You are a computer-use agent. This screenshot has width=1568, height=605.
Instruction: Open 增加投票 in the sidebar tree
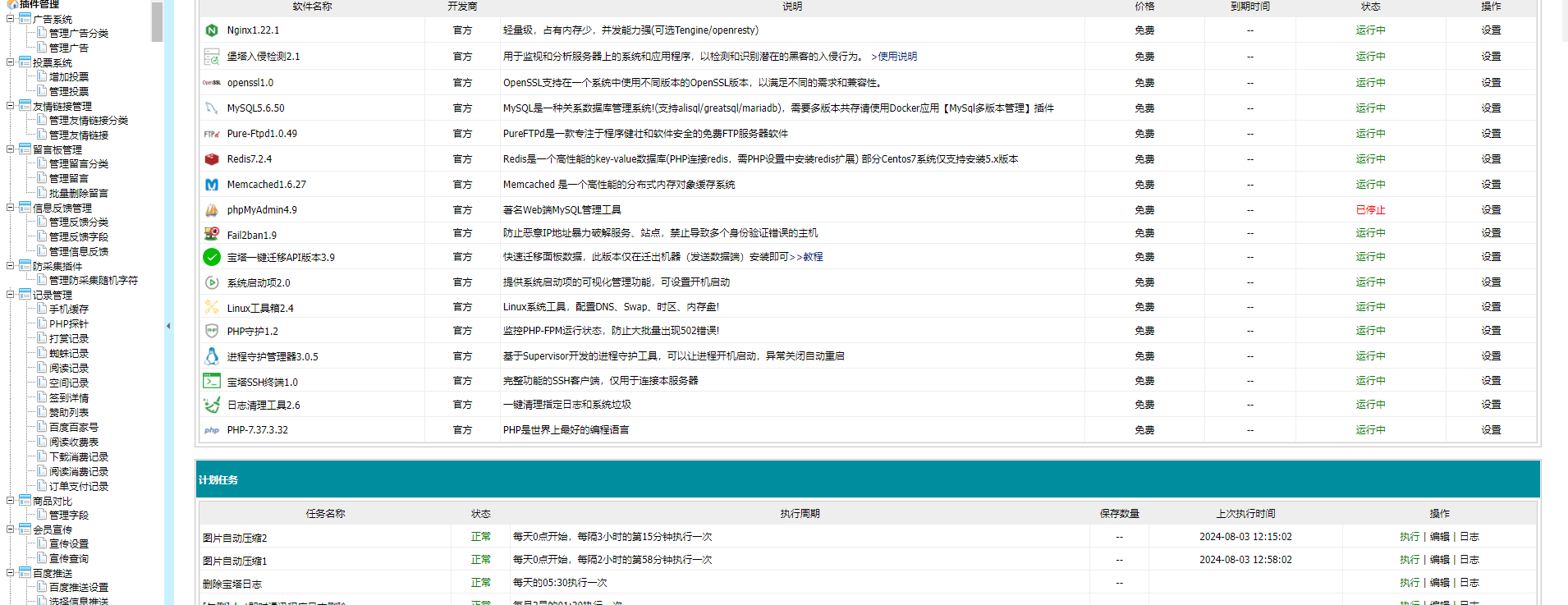68,77
